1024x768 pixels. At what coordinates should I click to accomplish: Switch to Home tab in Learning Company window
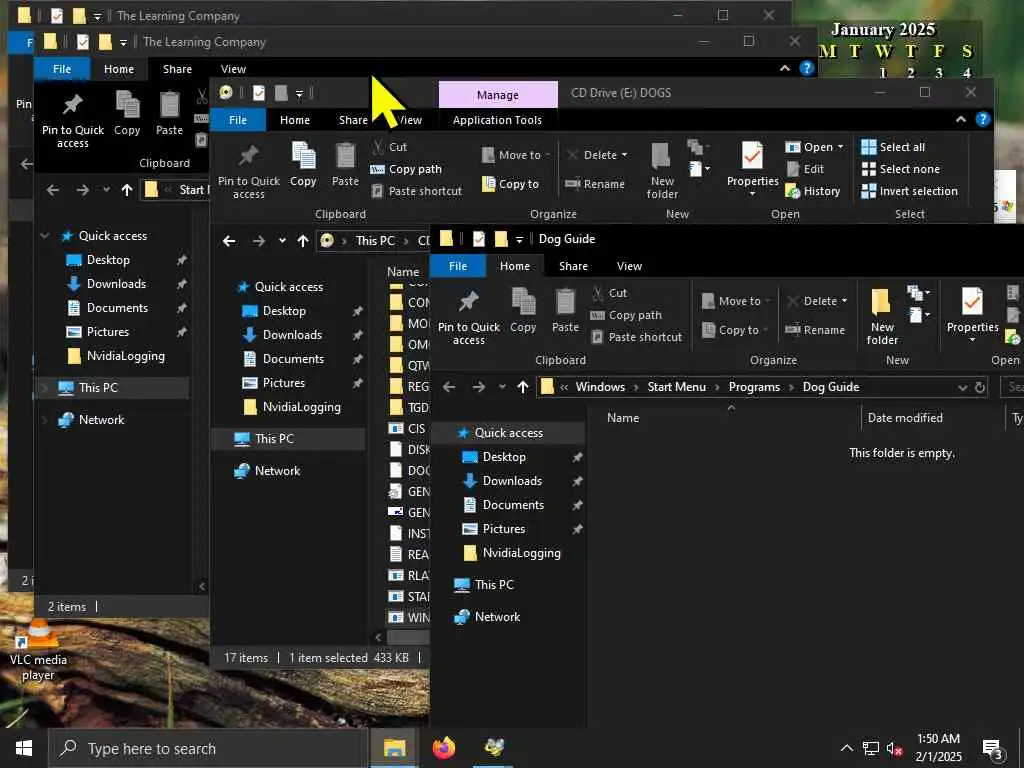[x=119, y=69]
